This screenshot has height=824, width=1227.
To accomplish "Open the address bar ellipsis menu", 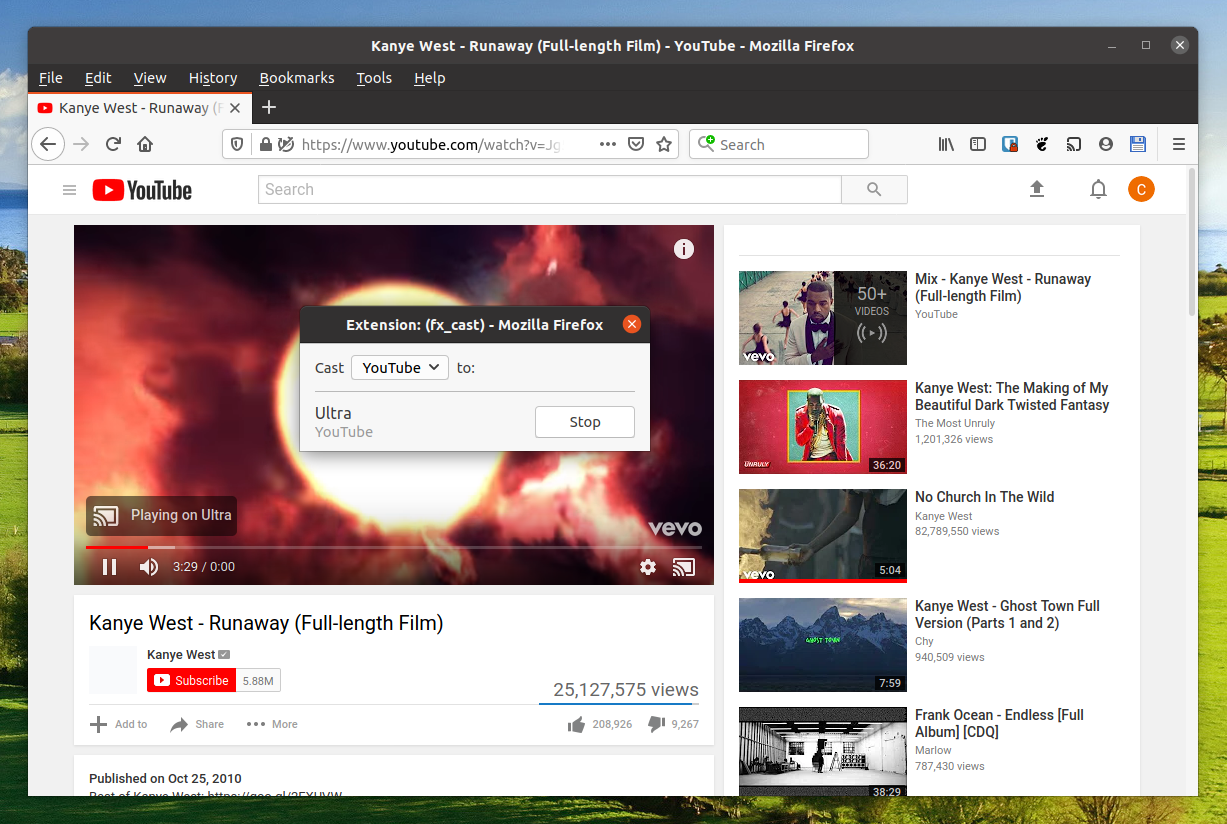I will pos(607,144).
